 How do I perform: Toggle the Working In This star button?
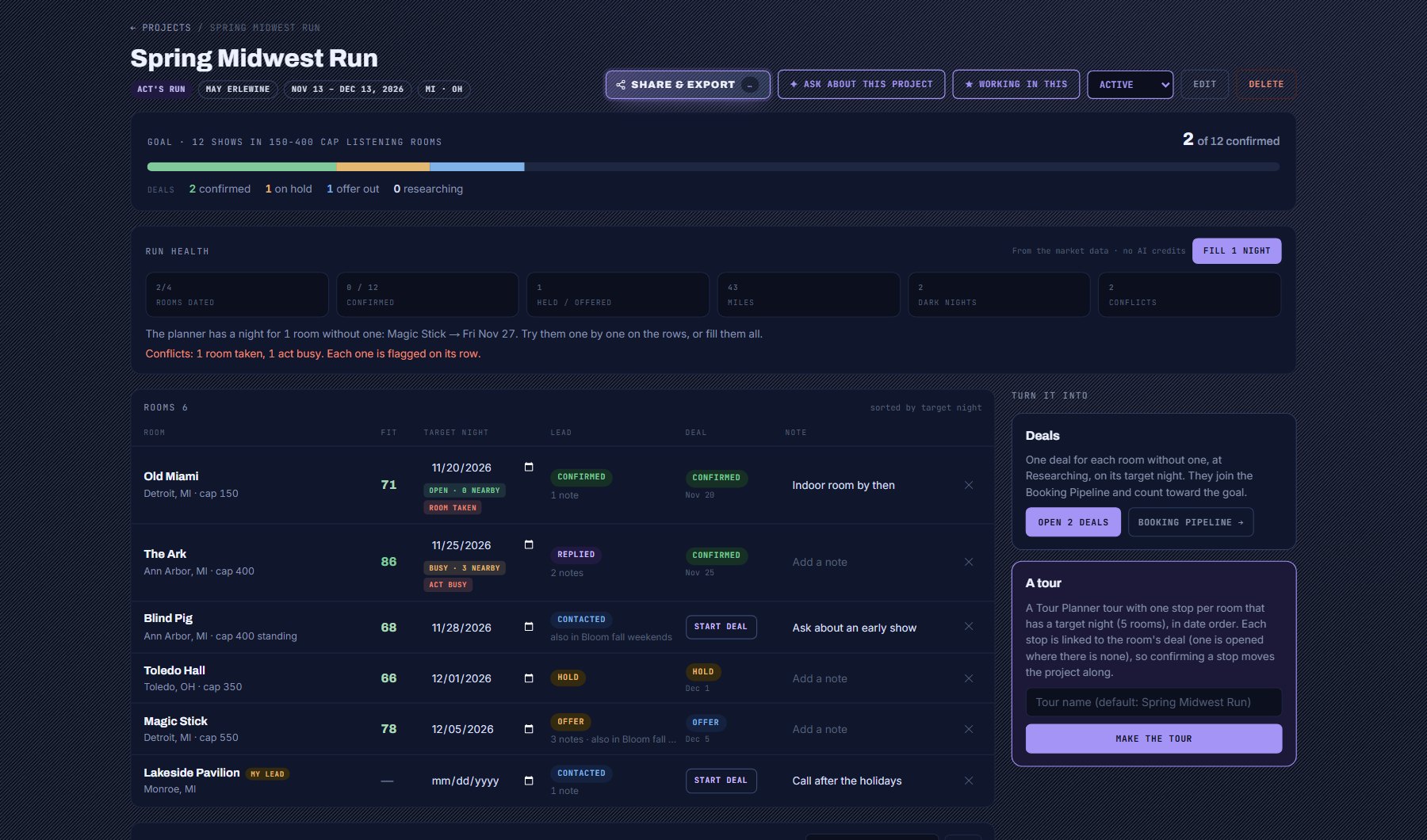[x=1016, y=84]
